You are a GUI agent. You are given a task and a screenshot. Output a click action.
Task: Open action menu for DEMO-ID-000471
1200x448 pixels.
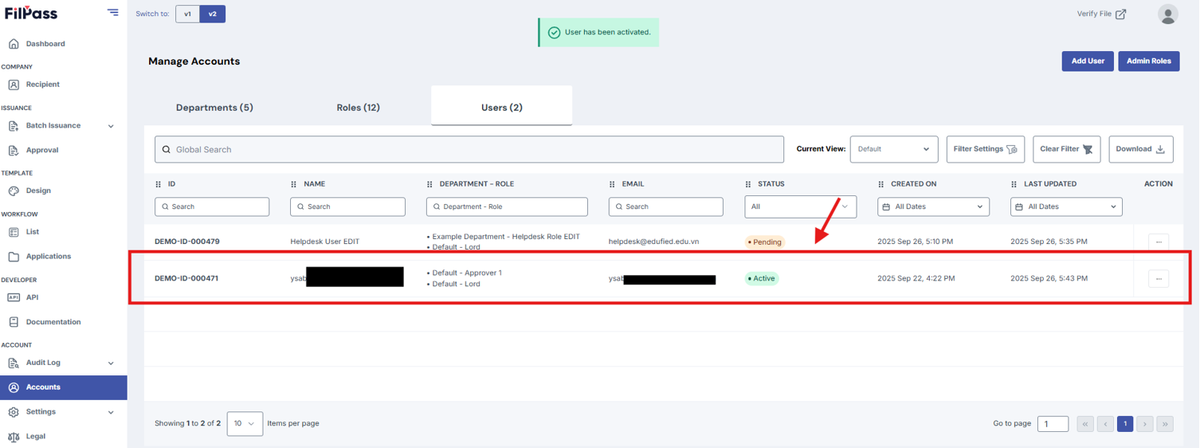[x=1158, y=278]
